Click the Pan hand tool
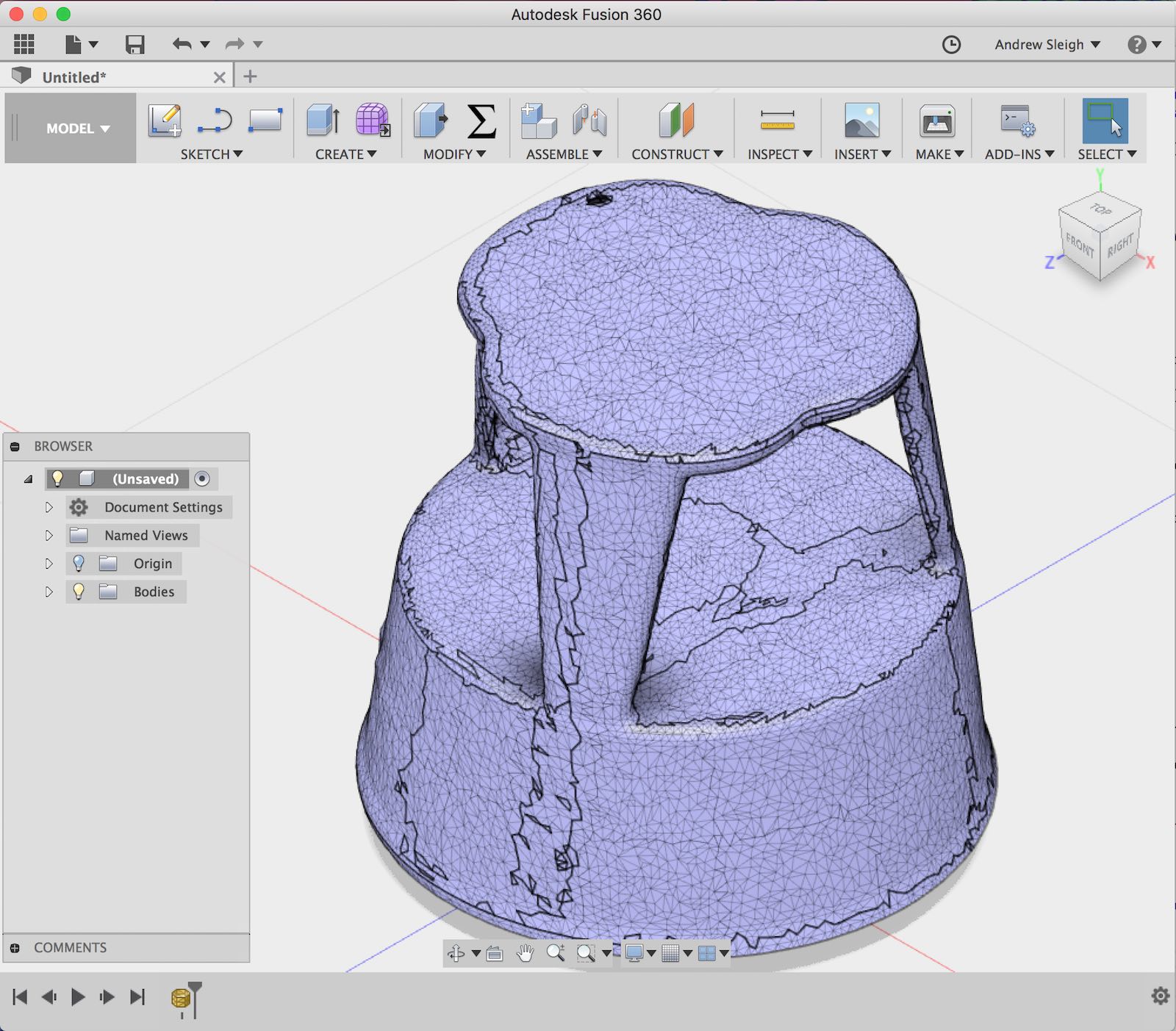 (x=525, y=953)
